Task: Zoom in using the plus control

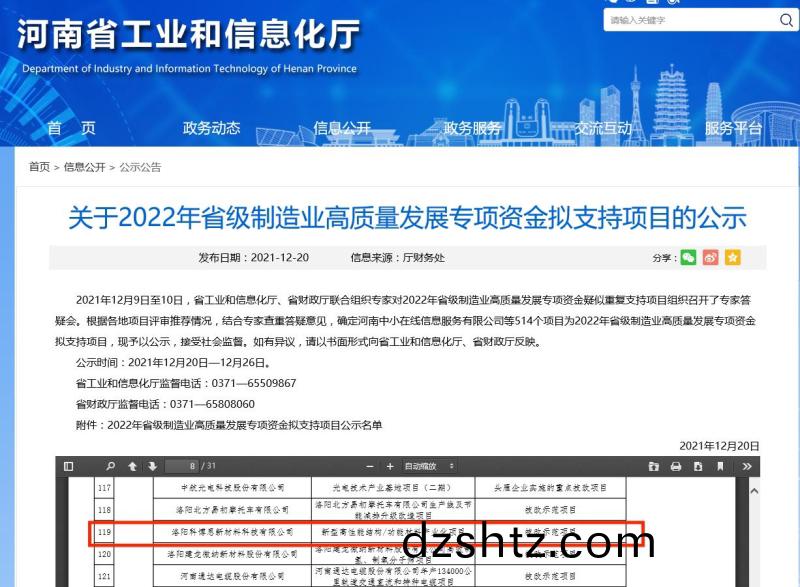Action: [389, 465]
